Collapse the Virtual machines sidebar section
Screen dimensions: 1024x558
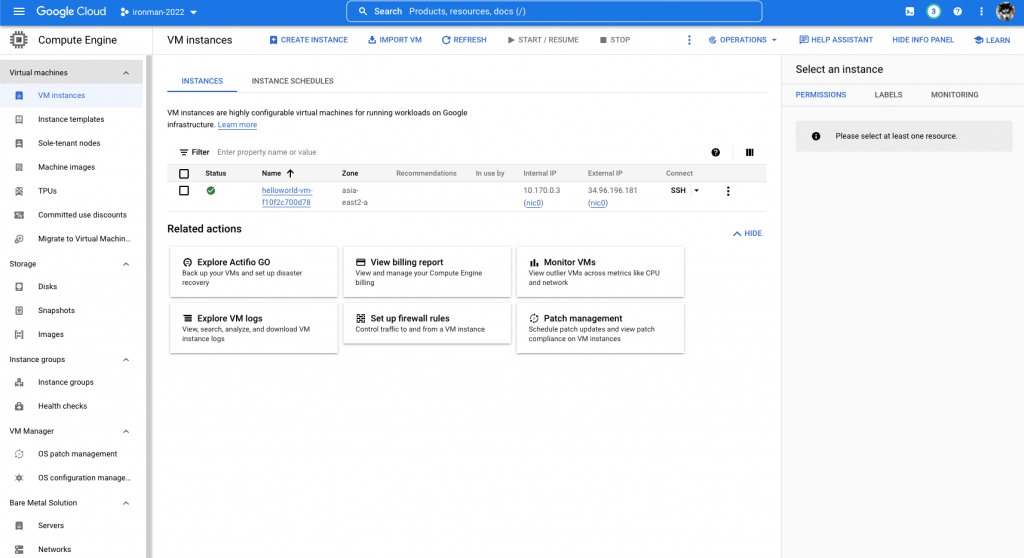point(126,73)
